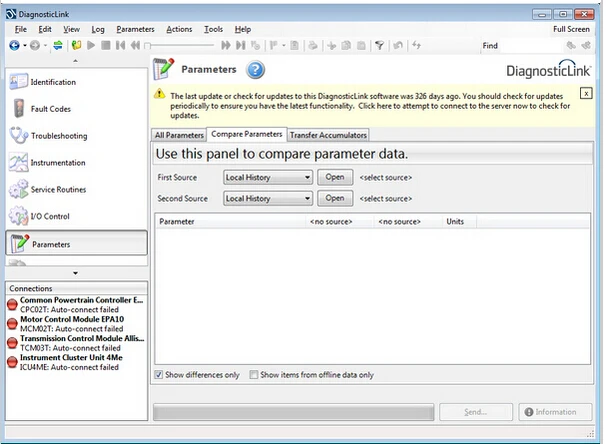The height and width of the screenshot is (444, 606).
Task: Click the find-next binoculars icon
Action: click(571, 46)
